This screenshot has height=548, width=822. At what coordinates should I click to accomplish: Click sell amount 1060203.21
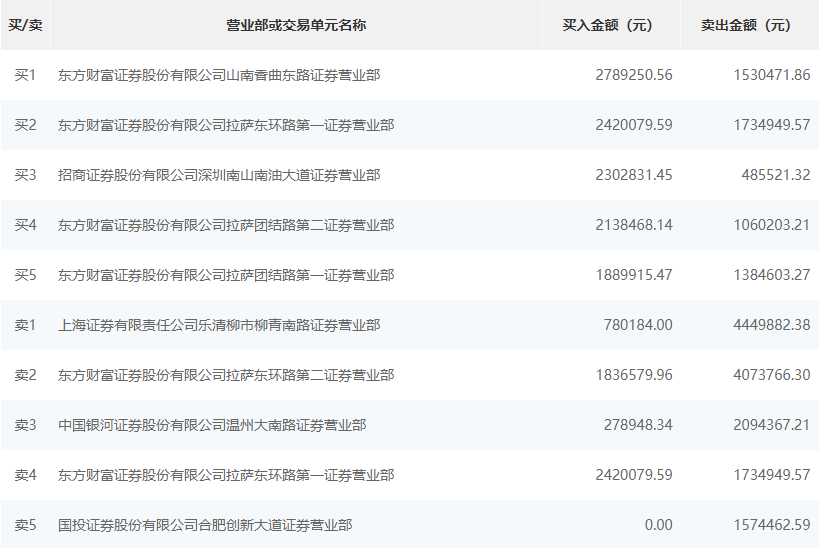click(772, 225)
